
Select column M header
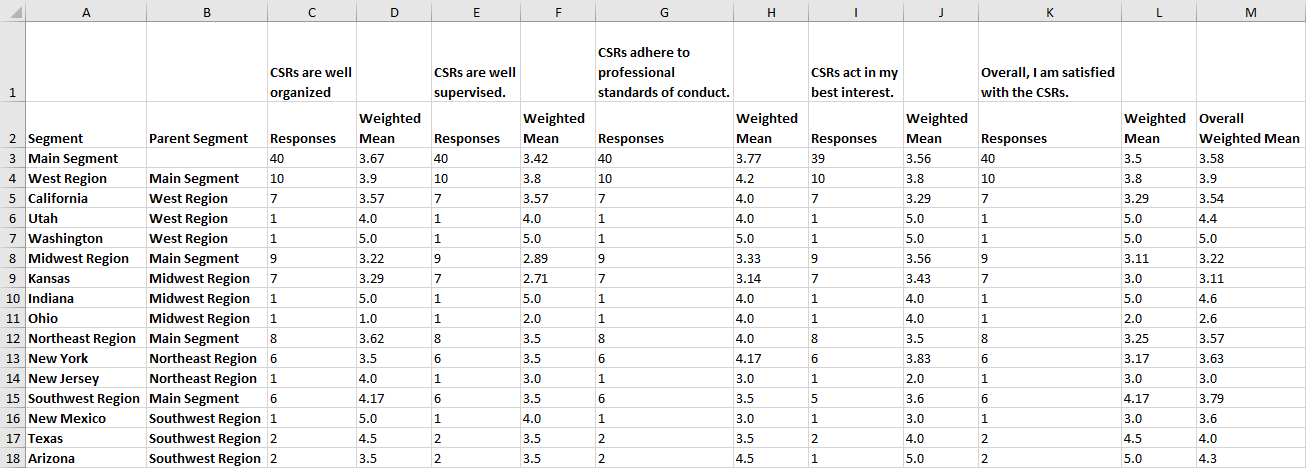click(1250, 11)
